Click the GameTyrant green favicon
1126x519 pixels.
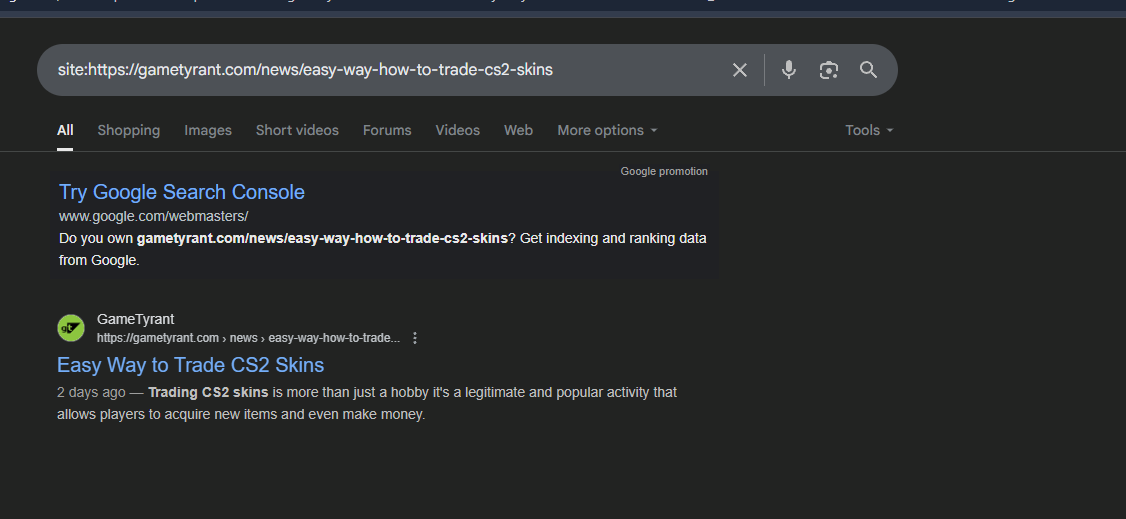tap(71, 328)
